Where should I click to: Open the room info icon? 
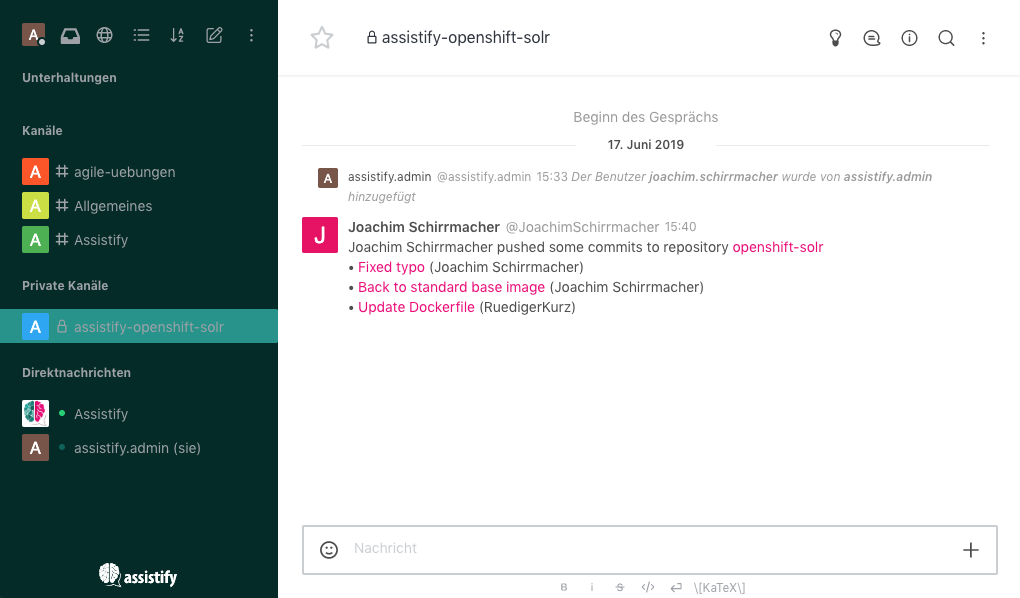909,38
